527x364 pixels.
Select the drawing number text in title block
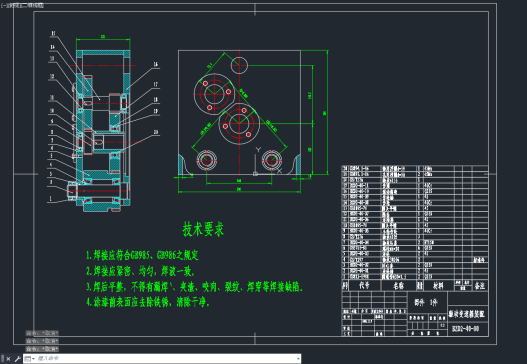[x=465, y=328]
